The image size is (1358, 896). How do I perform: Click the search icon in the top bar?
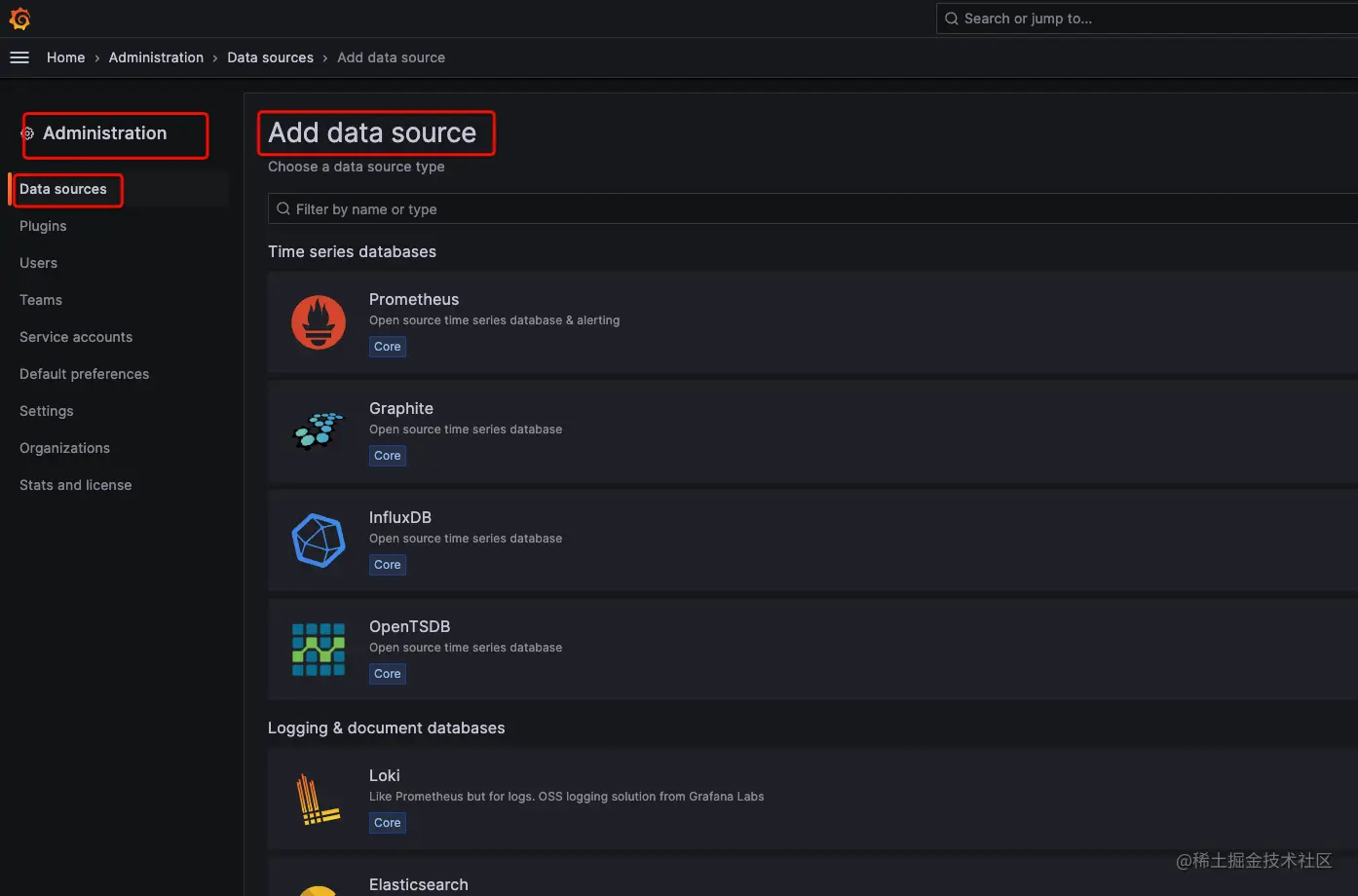tap(952, 19)
